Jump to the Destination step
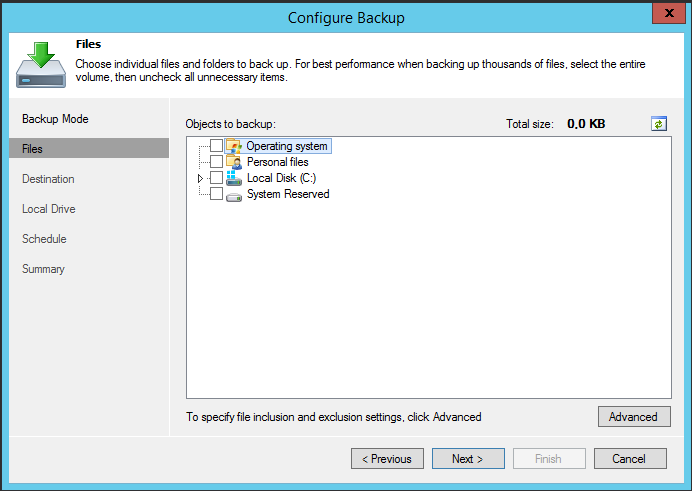 (x=48, y=179)
